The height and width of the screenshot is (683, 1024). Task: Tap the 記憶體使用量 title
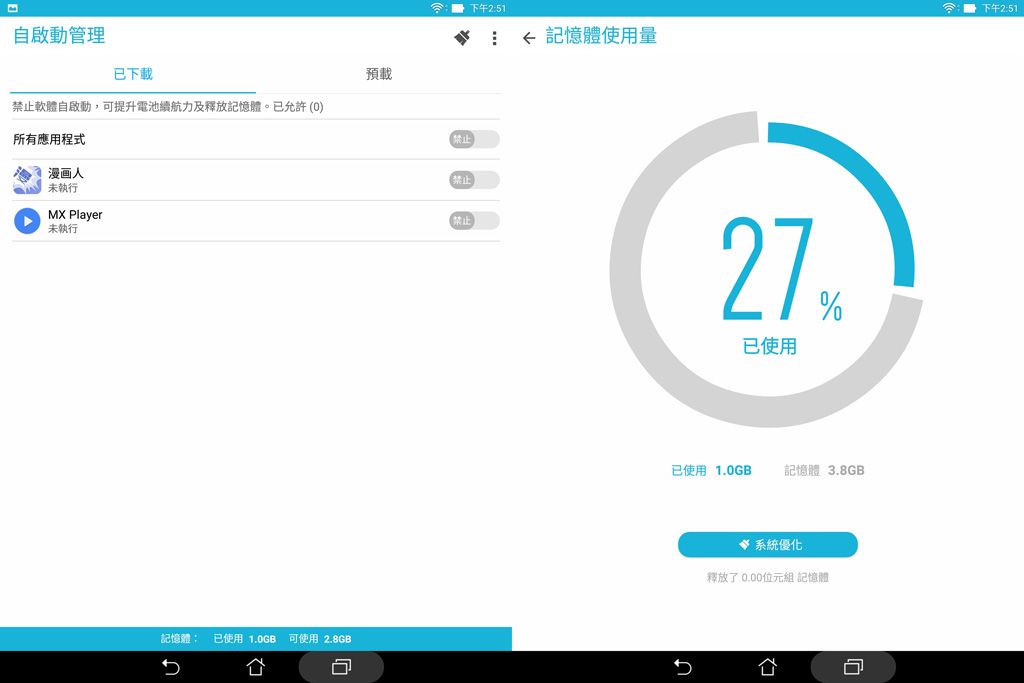[x=601, y=36]
